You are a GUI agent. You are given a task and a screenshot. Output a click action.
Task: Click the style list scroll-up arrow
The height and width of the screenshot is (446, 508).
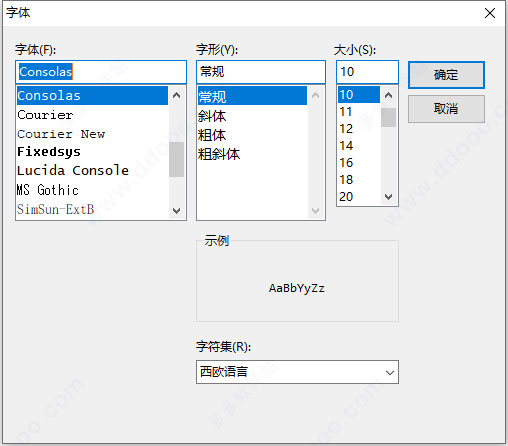315,95
